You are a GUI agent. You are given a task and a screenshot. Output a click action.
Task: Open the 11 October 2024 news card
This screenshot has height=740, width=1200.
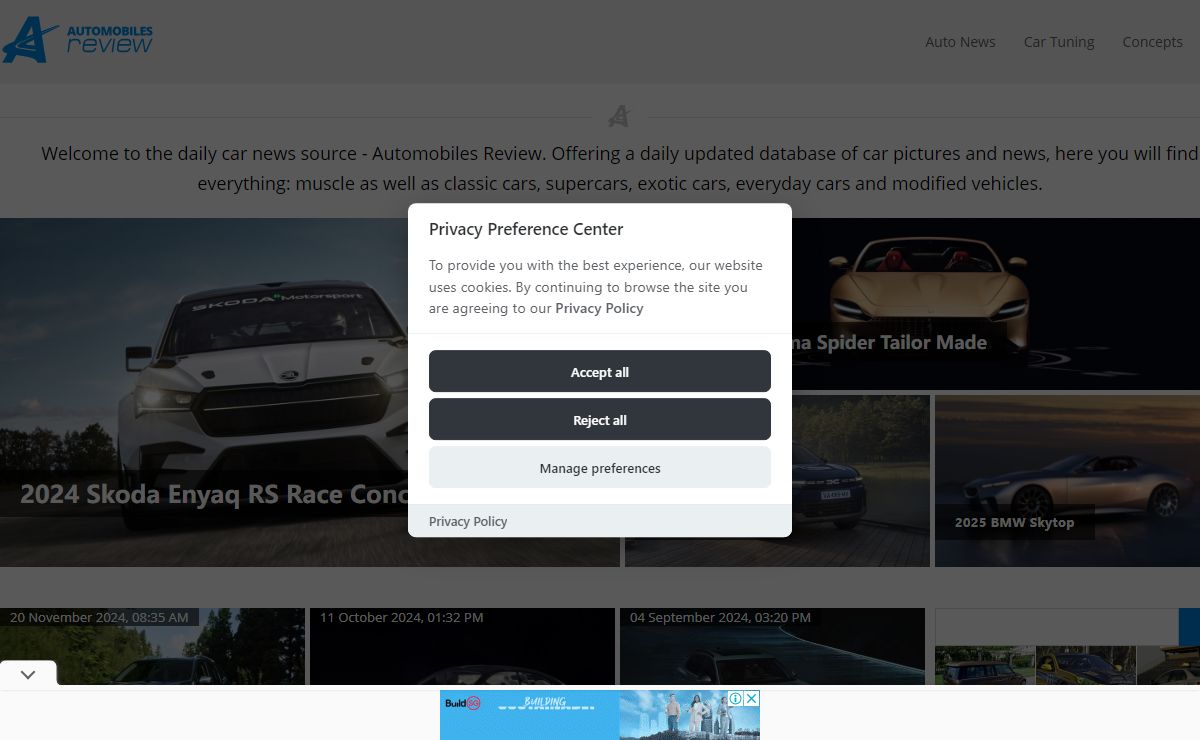point(462,646)
